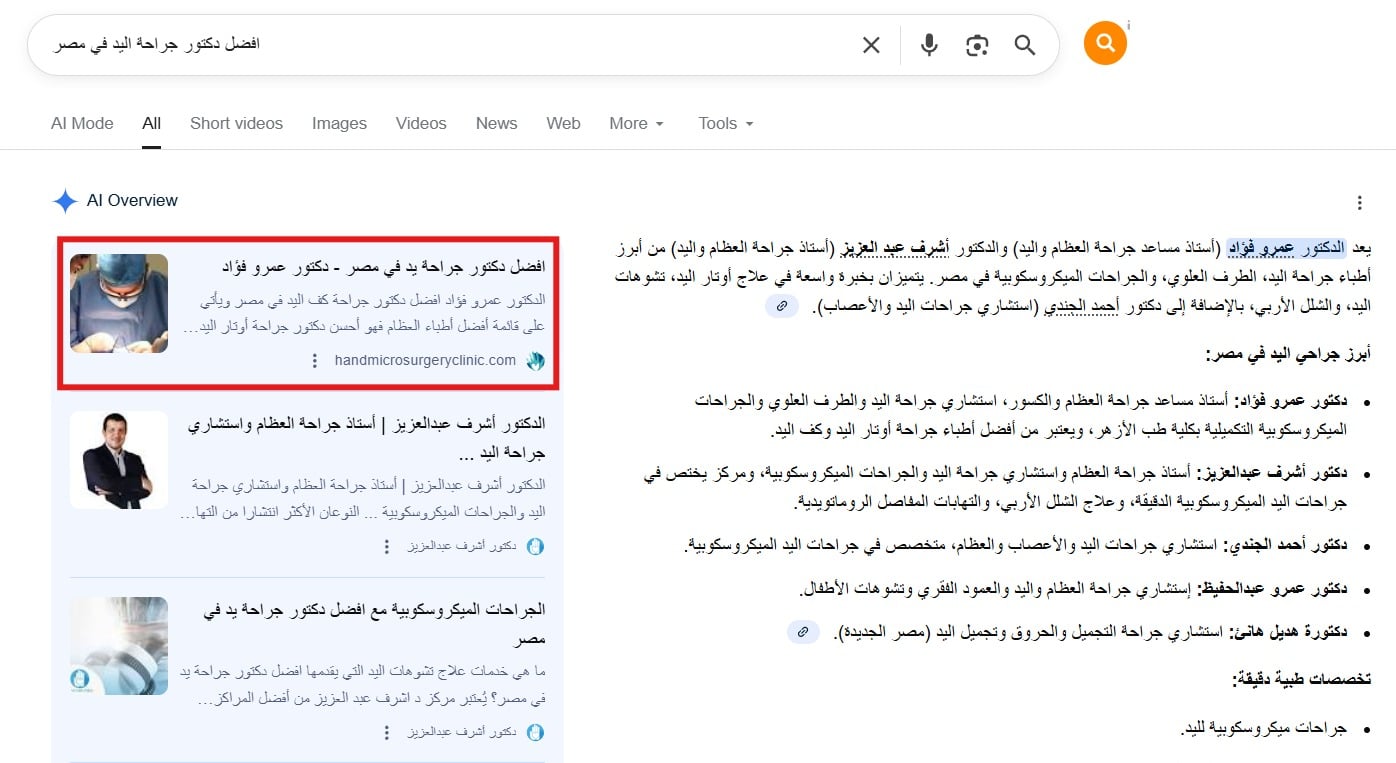1396x763 pixels.
Task: Switch to the Images tab
Action: click(339, 124)
